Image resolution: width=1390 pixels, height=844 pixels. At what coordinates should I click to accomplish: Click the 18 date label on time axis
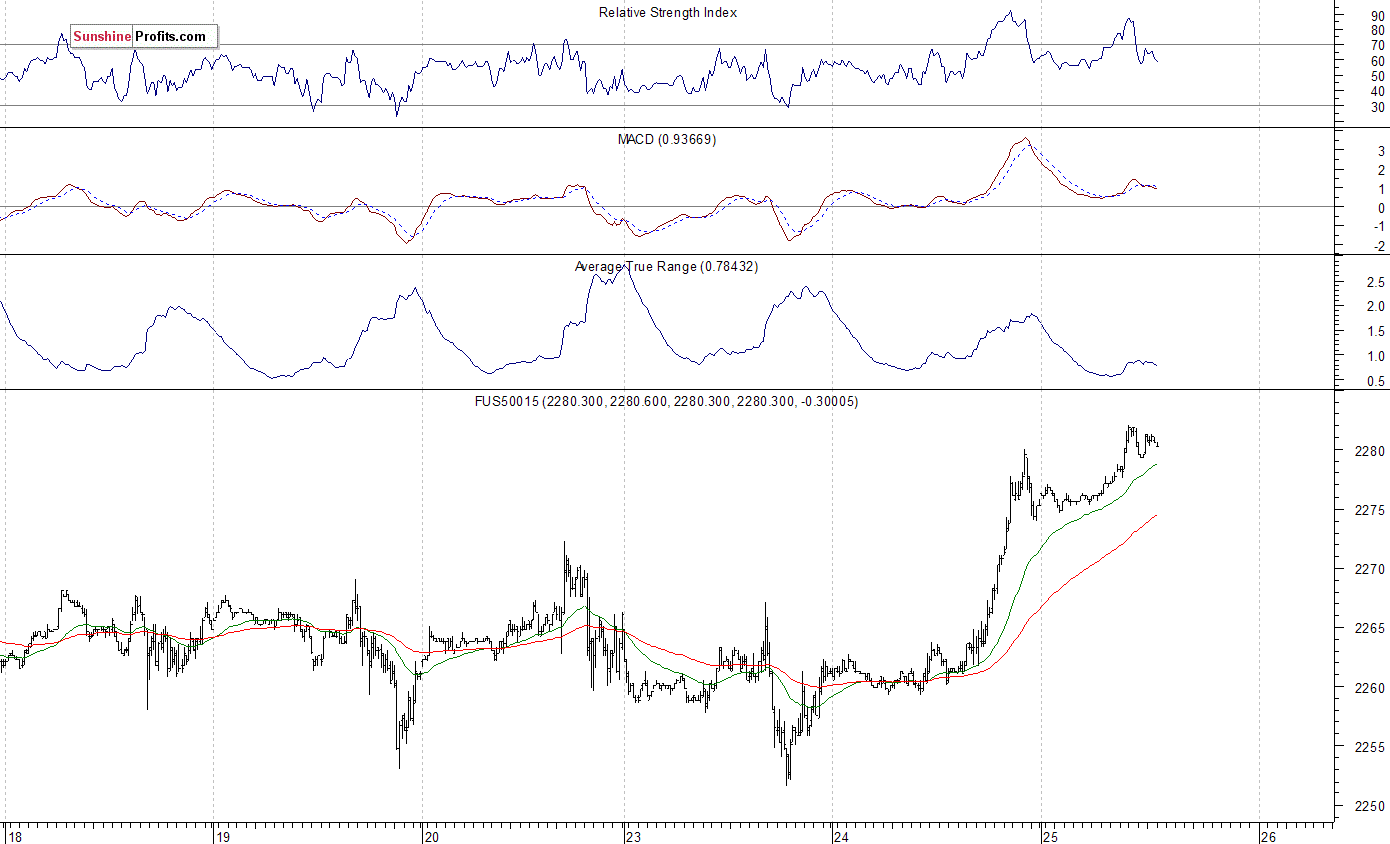tap(14, 836)
